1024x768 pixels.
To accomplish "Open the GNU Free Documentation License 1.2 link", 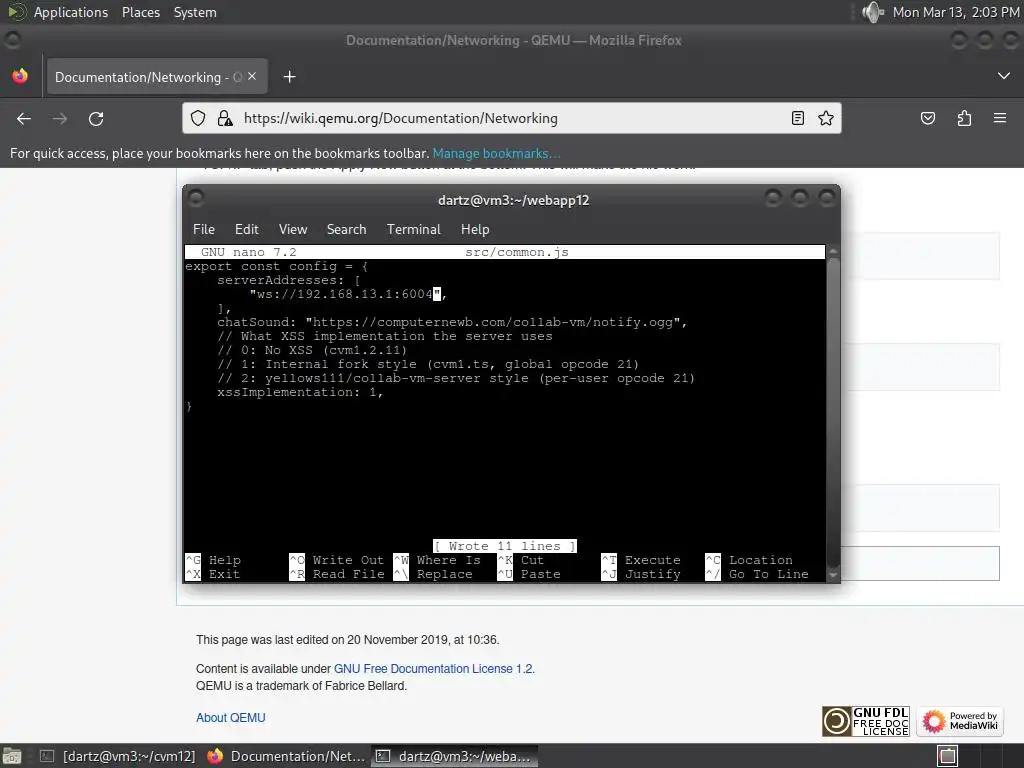I will click(x=433, y=669).
